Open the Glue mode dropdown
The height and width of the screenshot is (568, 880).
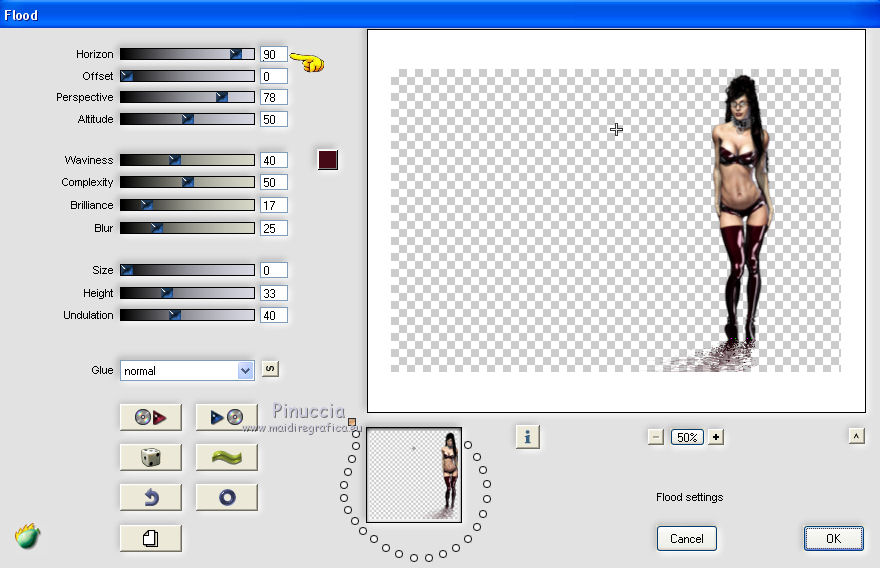[187, 370]
